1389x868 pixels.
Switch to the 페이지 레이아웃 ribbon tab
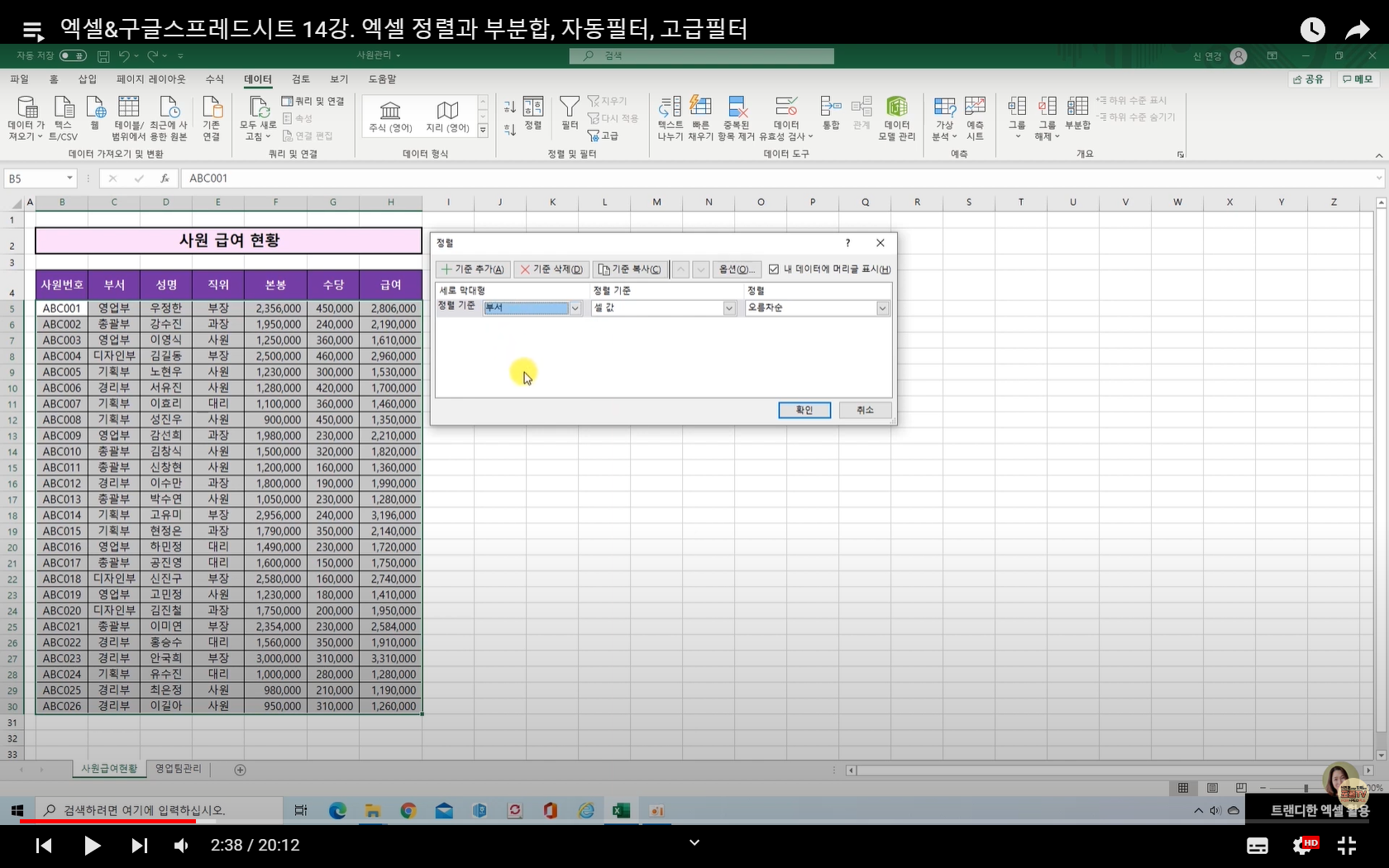pos(150,79)
